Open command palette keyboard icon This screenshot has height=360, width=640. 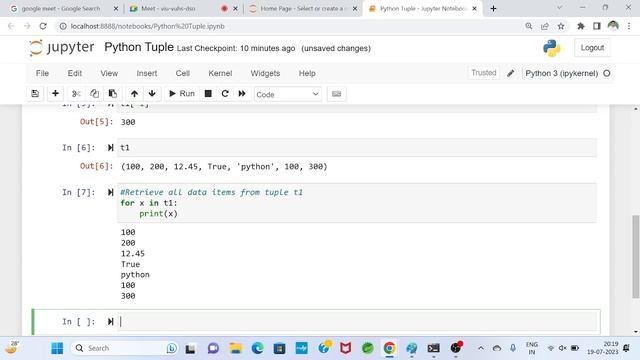tap(336, 94)
